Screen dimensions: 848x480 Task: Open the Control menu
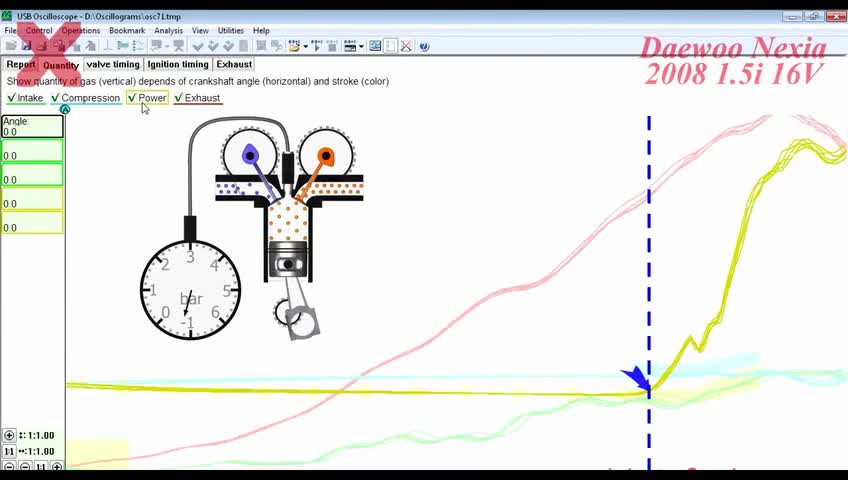click(39, 31)
